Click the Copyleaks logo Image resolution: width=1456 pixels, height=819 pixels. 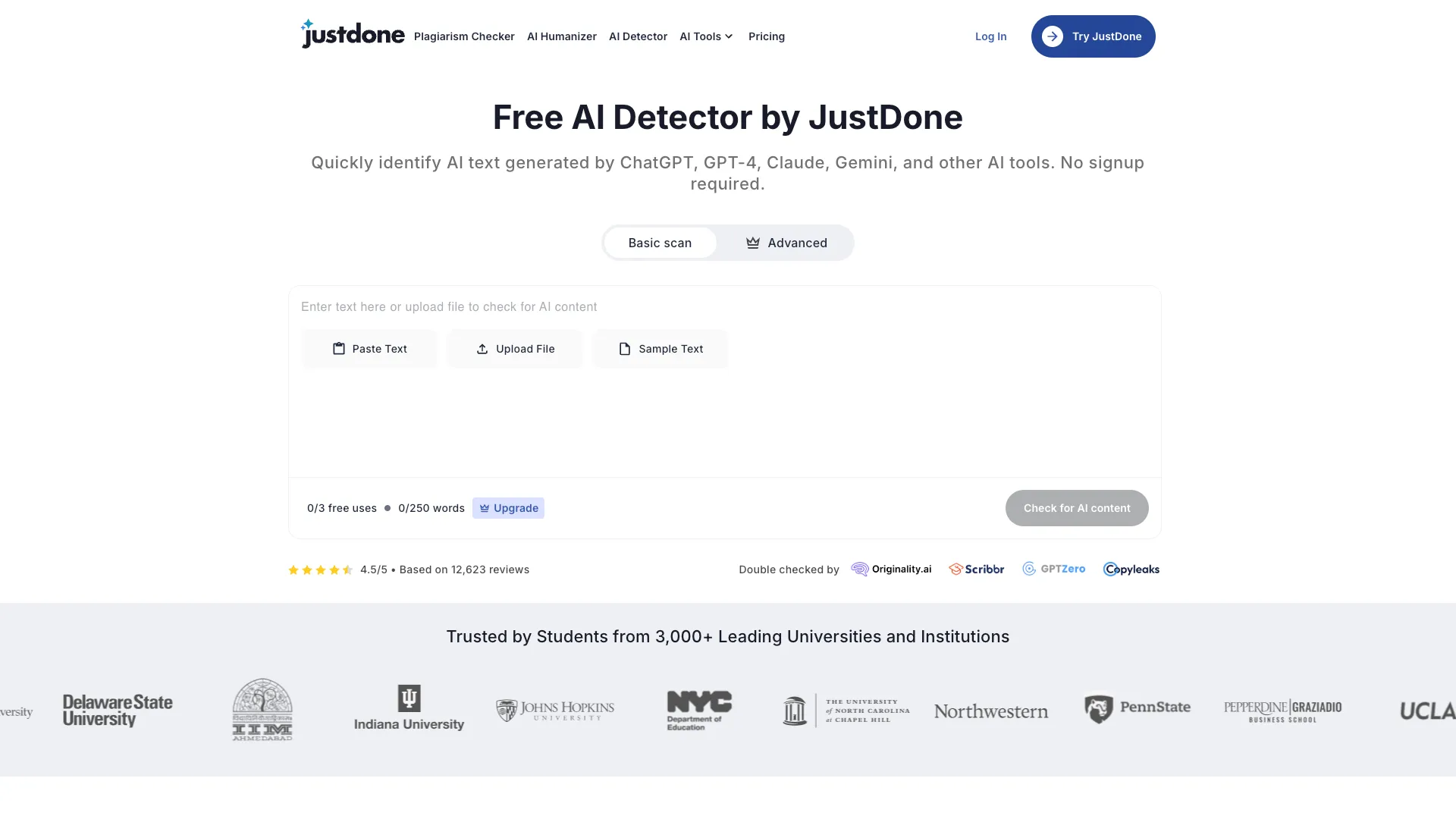[1131, 570]
